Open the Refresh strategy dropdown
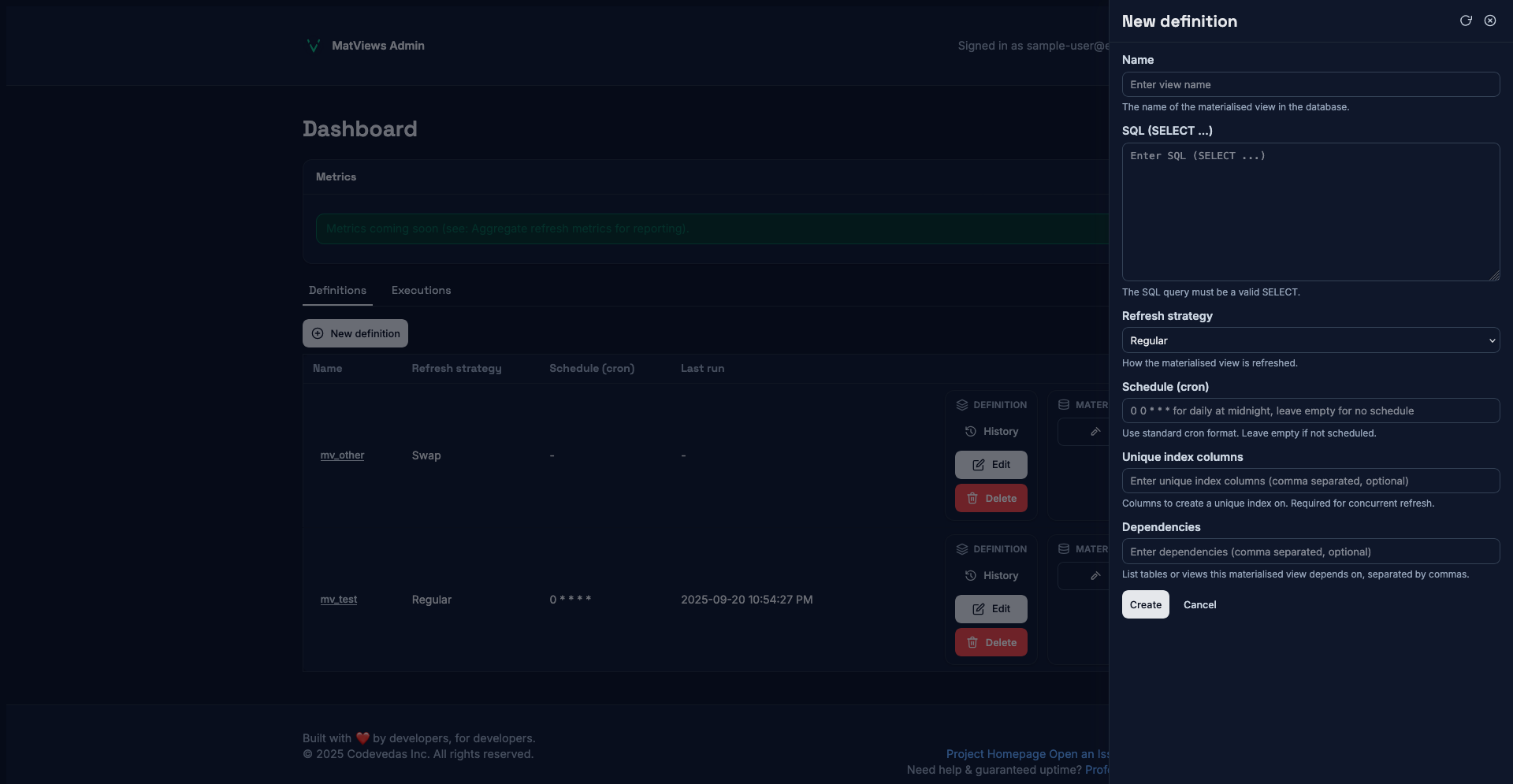The height and width of the screenshot is (784, 1513). pyautogui.click(x=1310, y=340)
